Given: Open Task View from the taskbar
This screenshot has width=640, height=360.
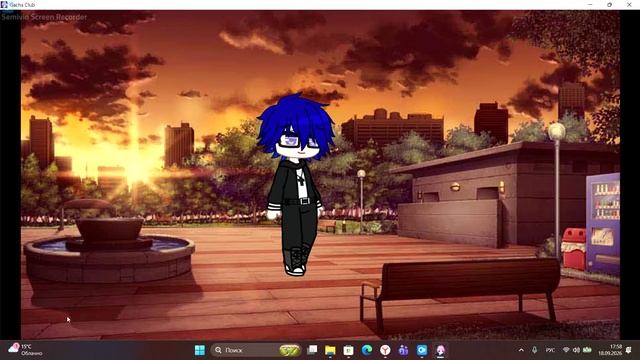Looking at the screenshot, I should pyautogui.click(x=312, y=350).
